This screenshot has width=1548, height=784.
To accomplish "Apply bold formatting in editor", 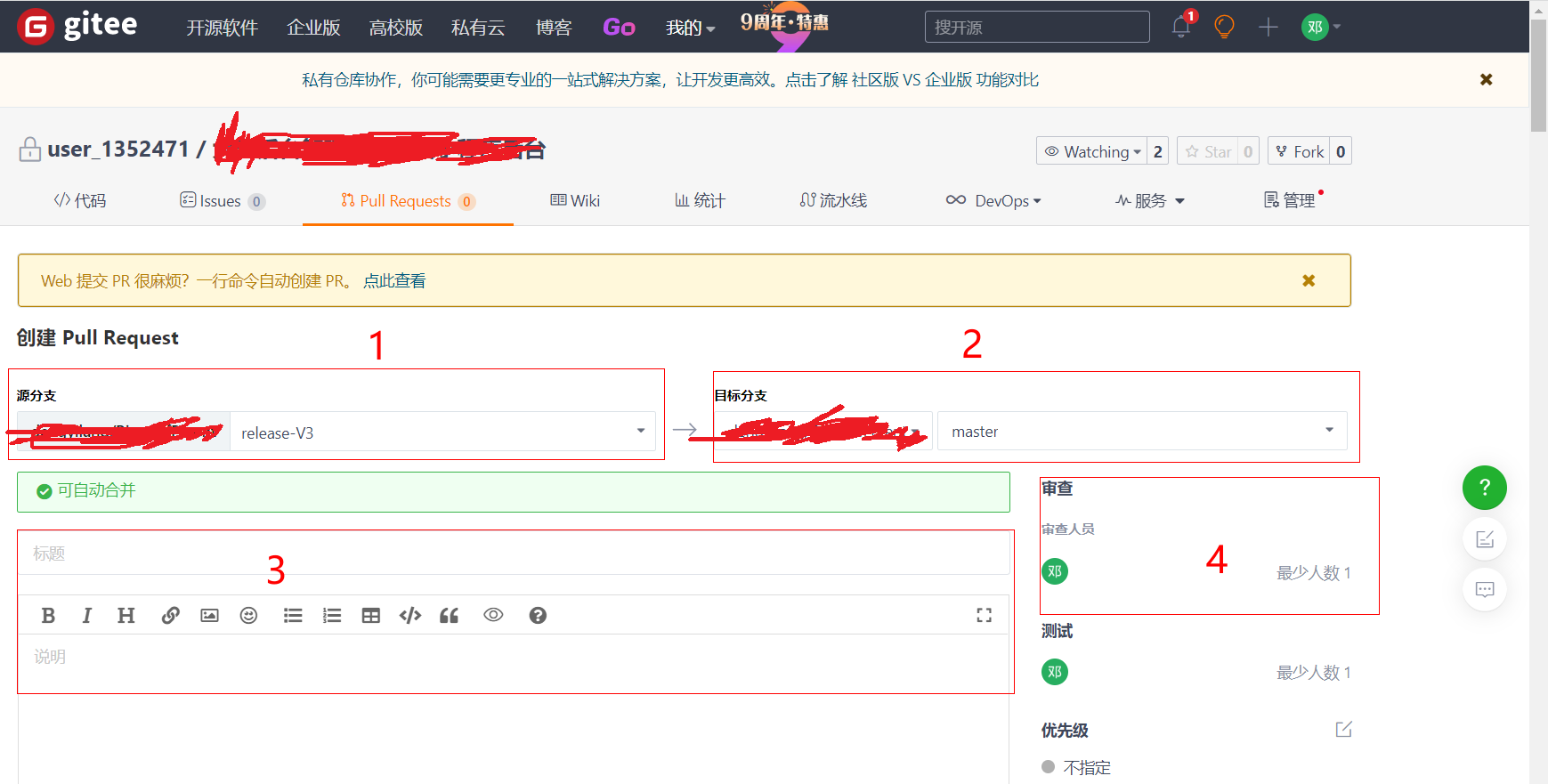I will (x=48, y=615).
